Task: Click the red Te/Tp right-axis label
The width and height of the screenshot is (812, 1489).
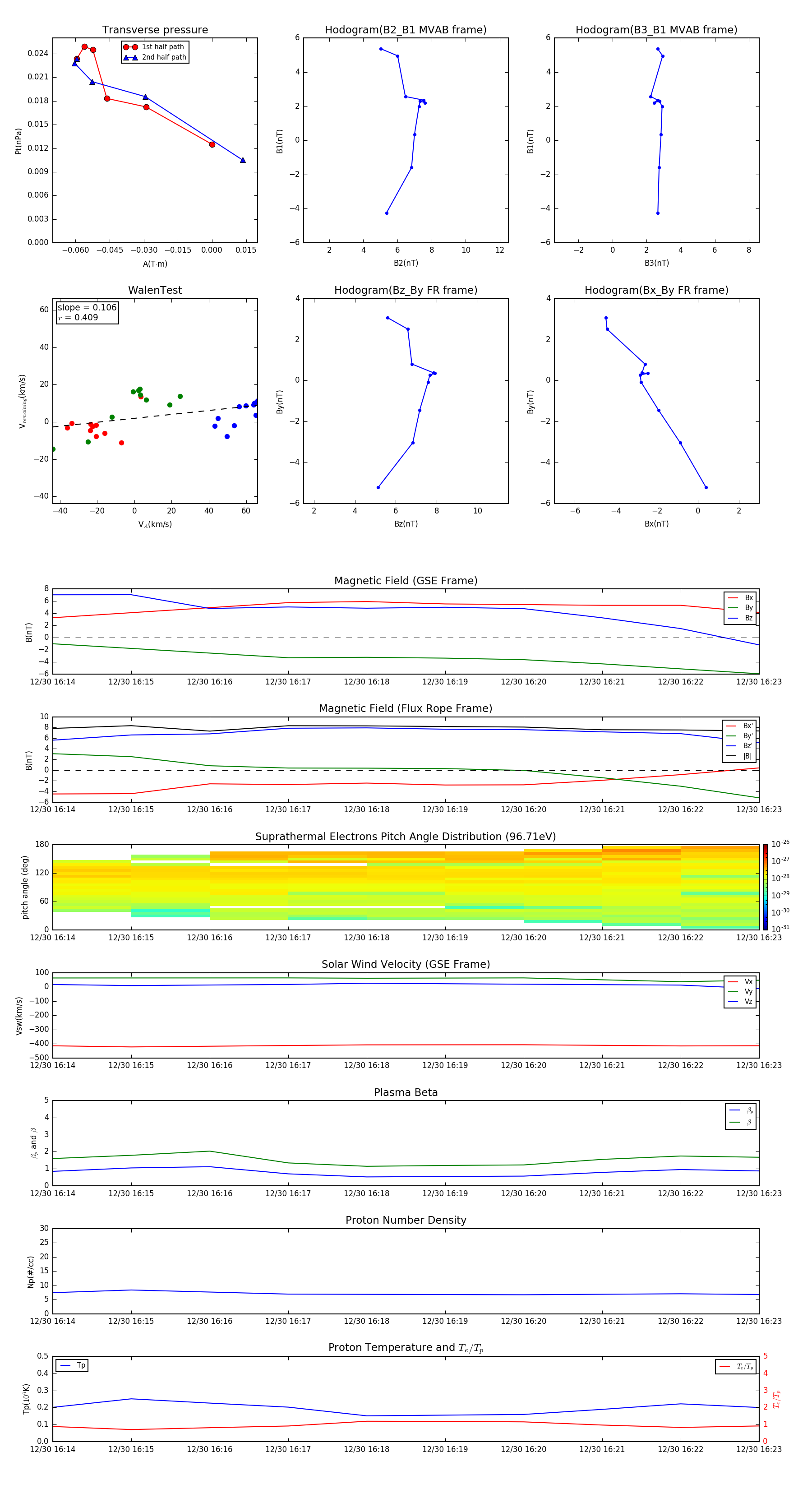Action: (776, 1399)
